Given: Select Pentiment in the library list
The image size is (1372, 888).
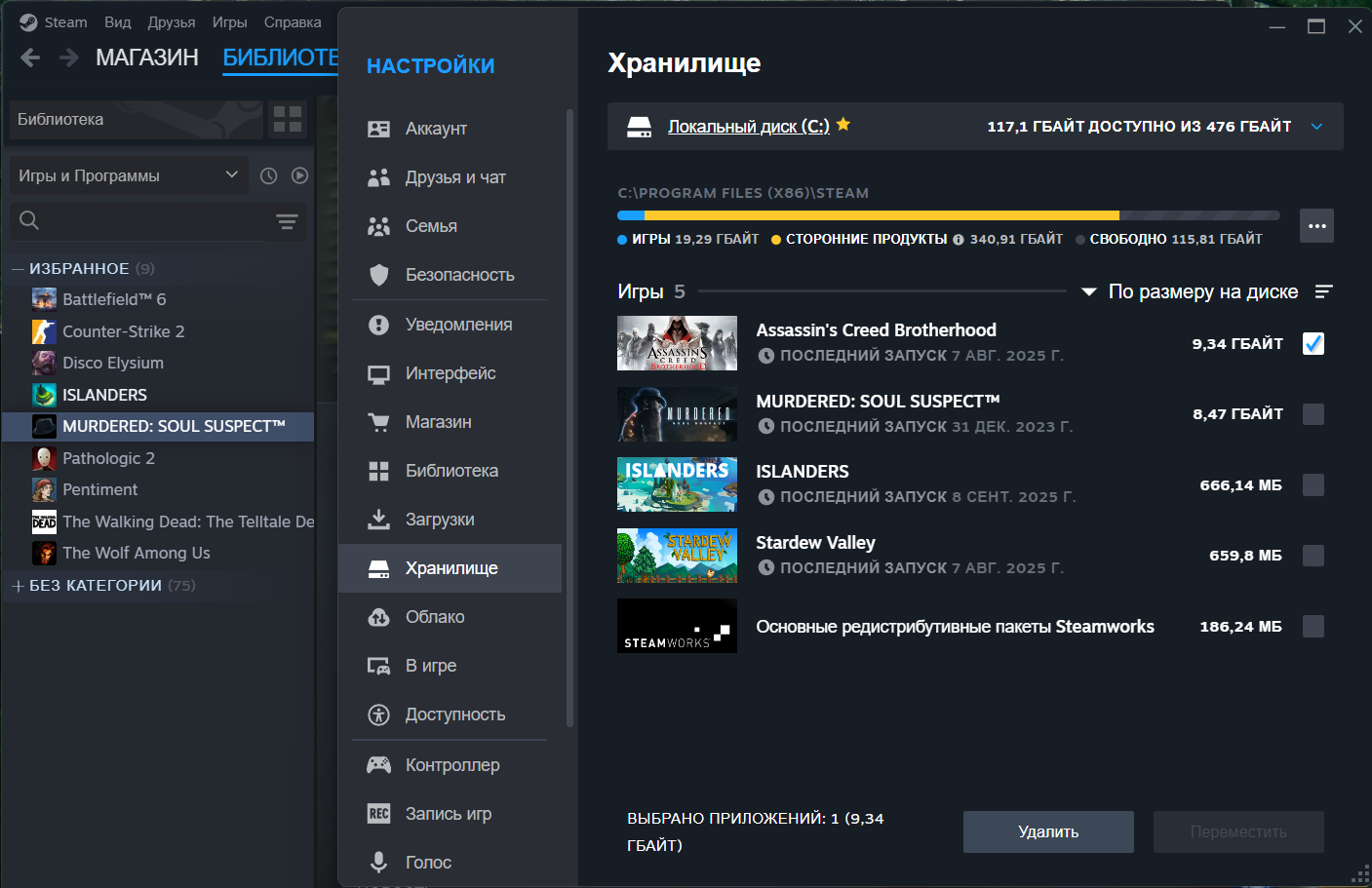Looking at the screenshot, I should [158, 489].
